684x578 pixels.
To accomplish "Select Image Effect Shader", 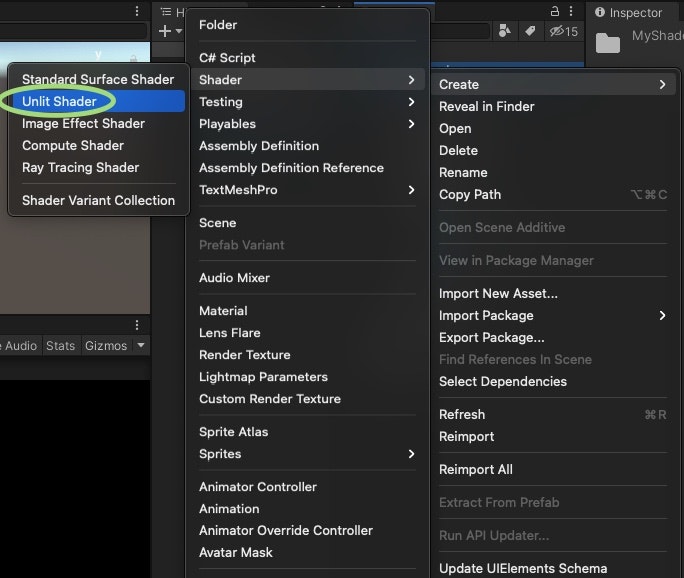I will point(98,123).
